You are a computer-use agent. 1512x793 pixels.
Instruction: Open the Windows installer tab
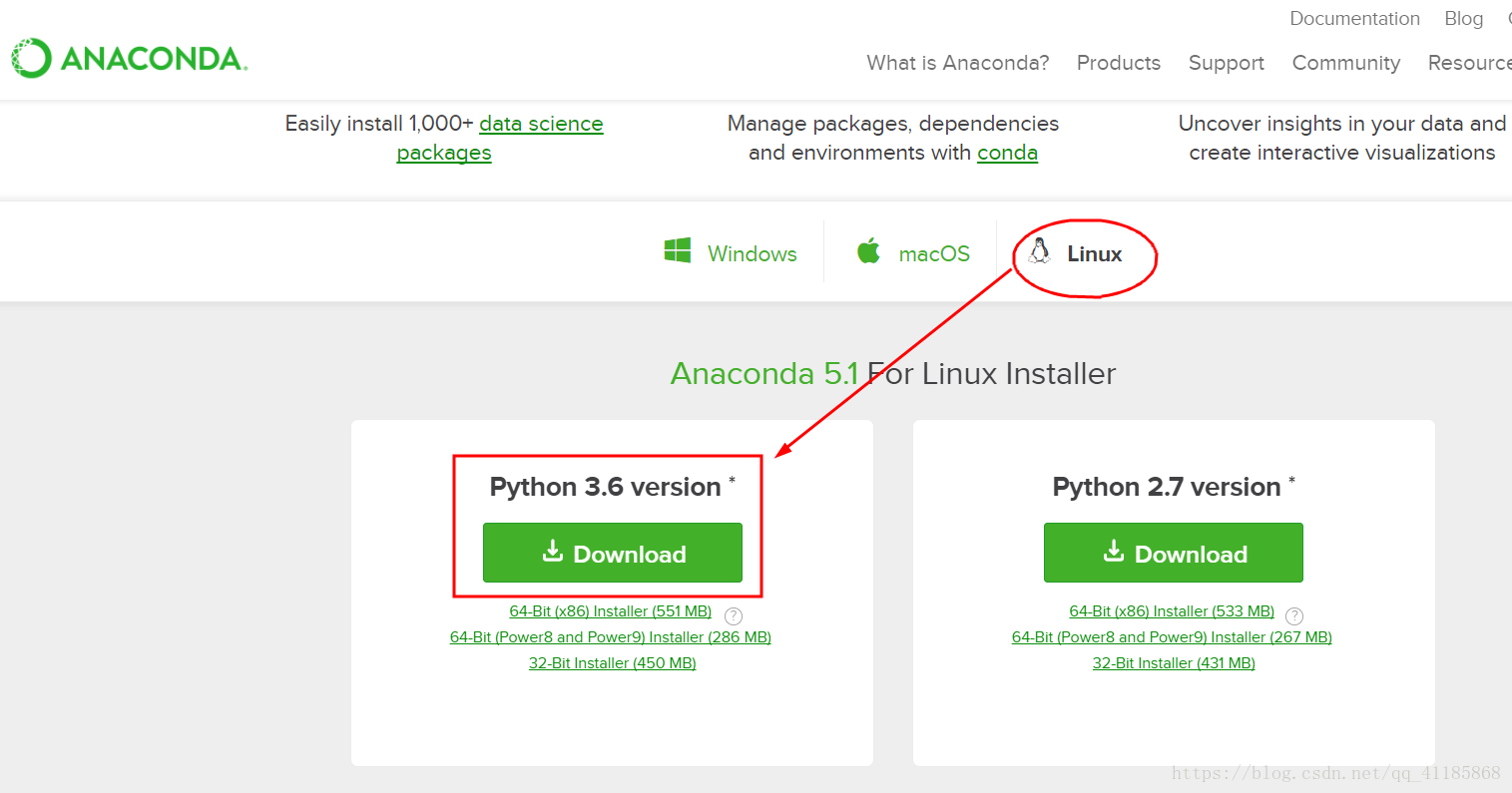tap(731, 253)
